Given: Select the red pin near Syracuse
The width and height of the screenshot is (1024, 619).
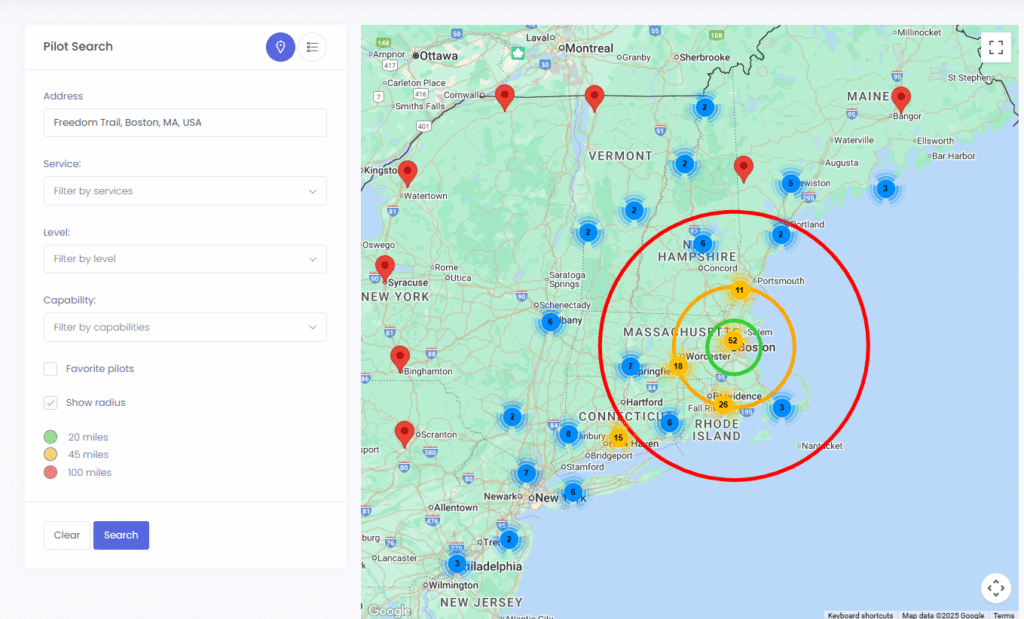Looking at the screenshot, I should (x=385, y=267).
